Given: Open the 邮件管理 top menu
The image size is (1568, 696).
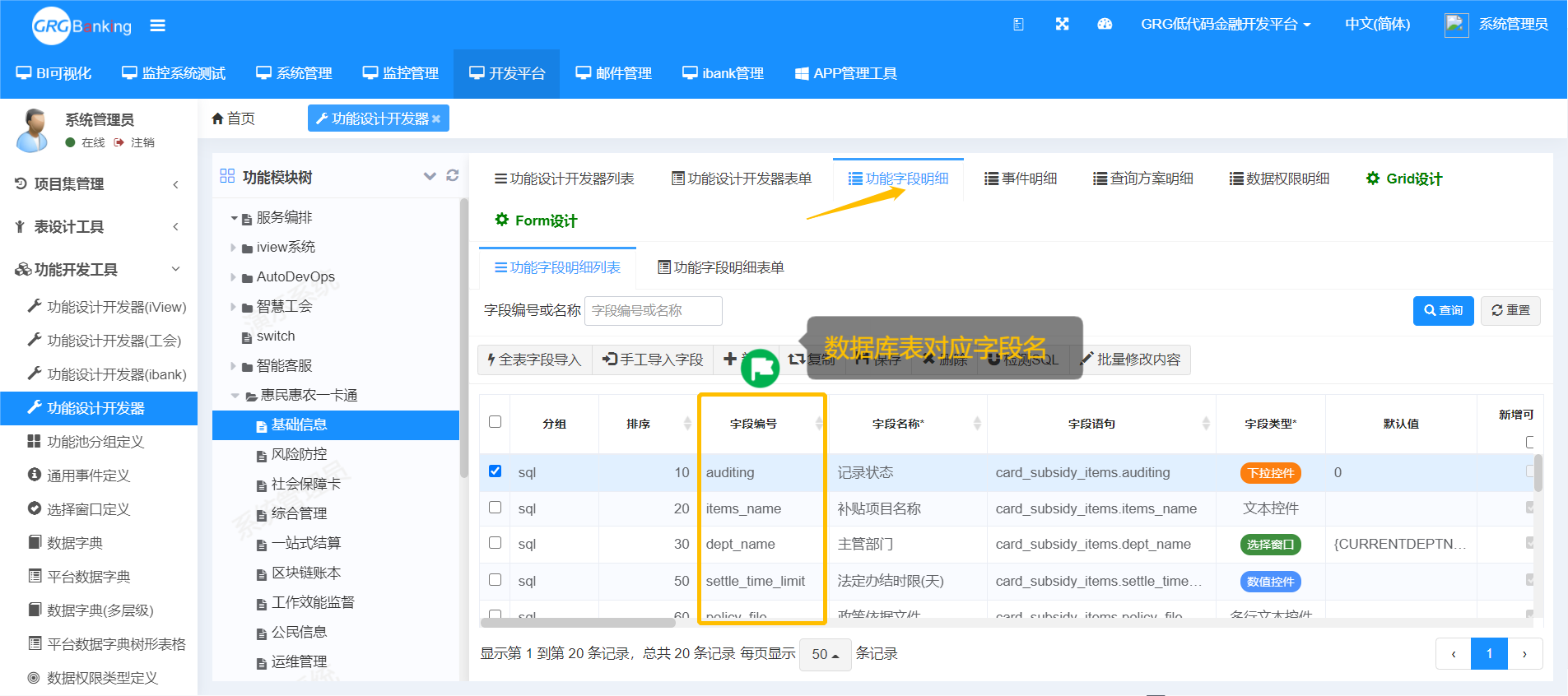Looking at the screenshot, I should point(613,74).
